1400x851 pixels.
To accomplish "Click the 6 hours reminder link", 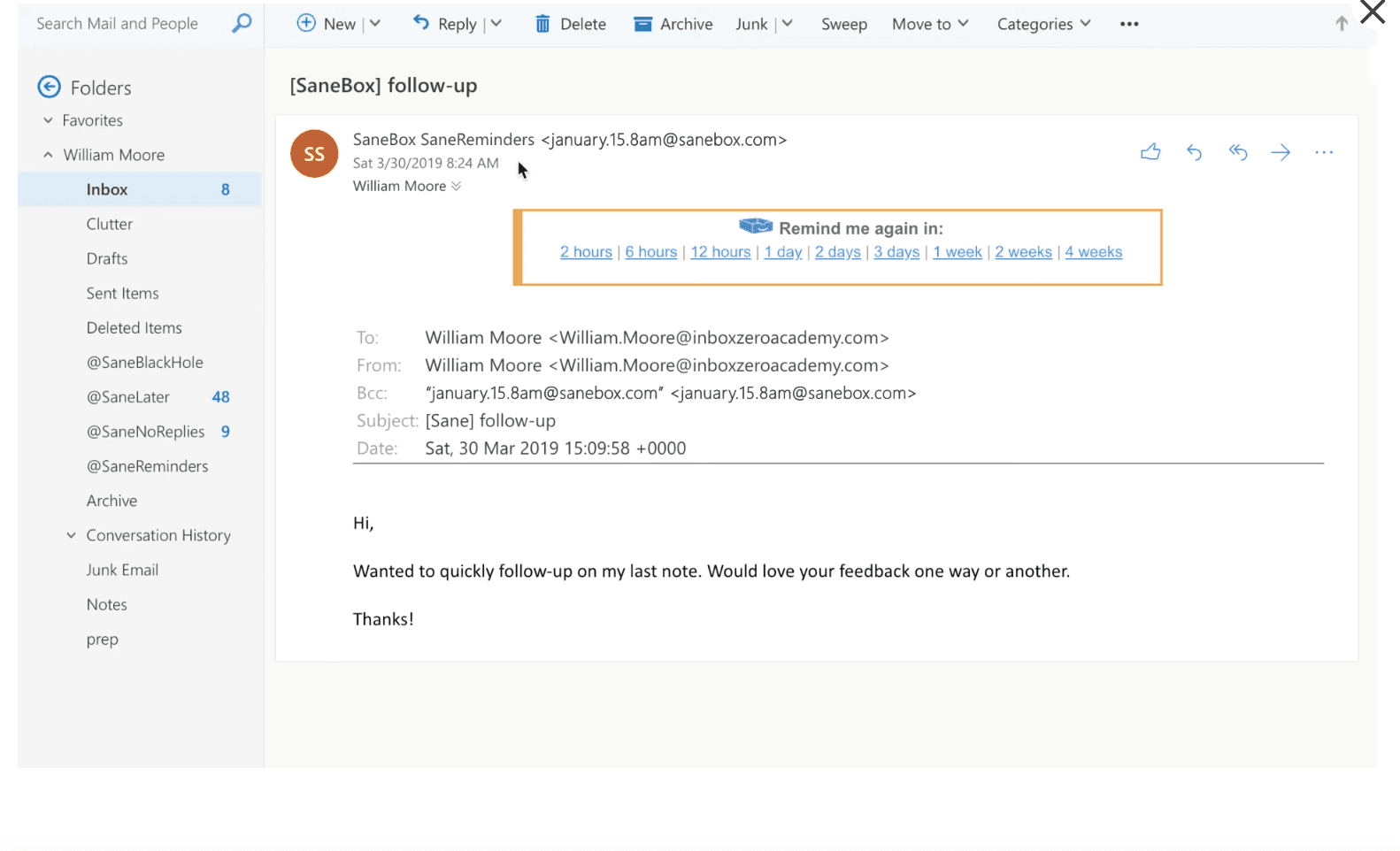I will pyautogui.click(x=651, y=252).
